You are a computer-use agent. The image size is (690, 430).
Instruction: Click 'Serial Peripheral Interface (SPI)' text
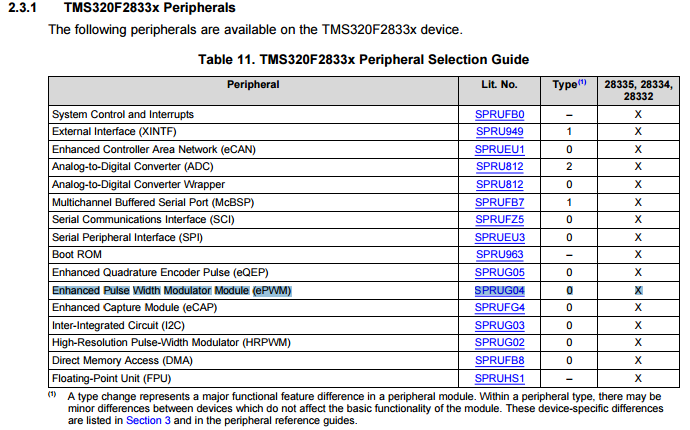click(127, 238)
